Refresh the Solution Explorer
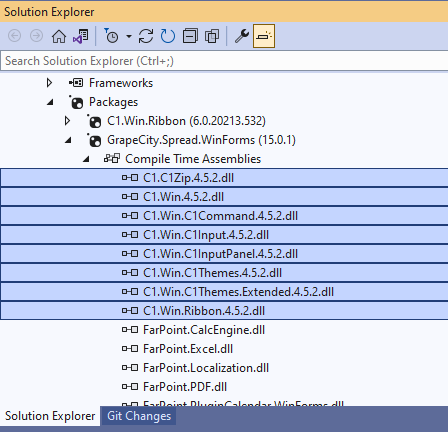The height and width of the screenshot is (432, 448). (168, 36)
